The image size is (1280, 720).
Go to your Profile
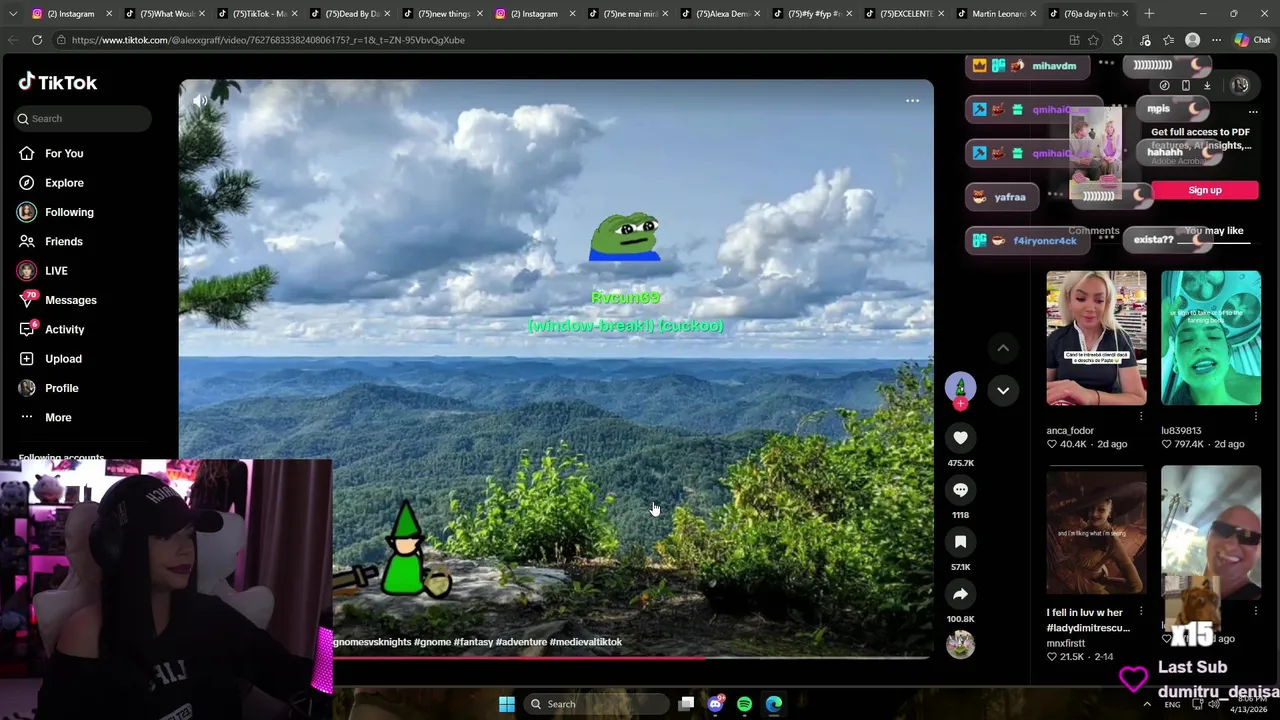48,388
